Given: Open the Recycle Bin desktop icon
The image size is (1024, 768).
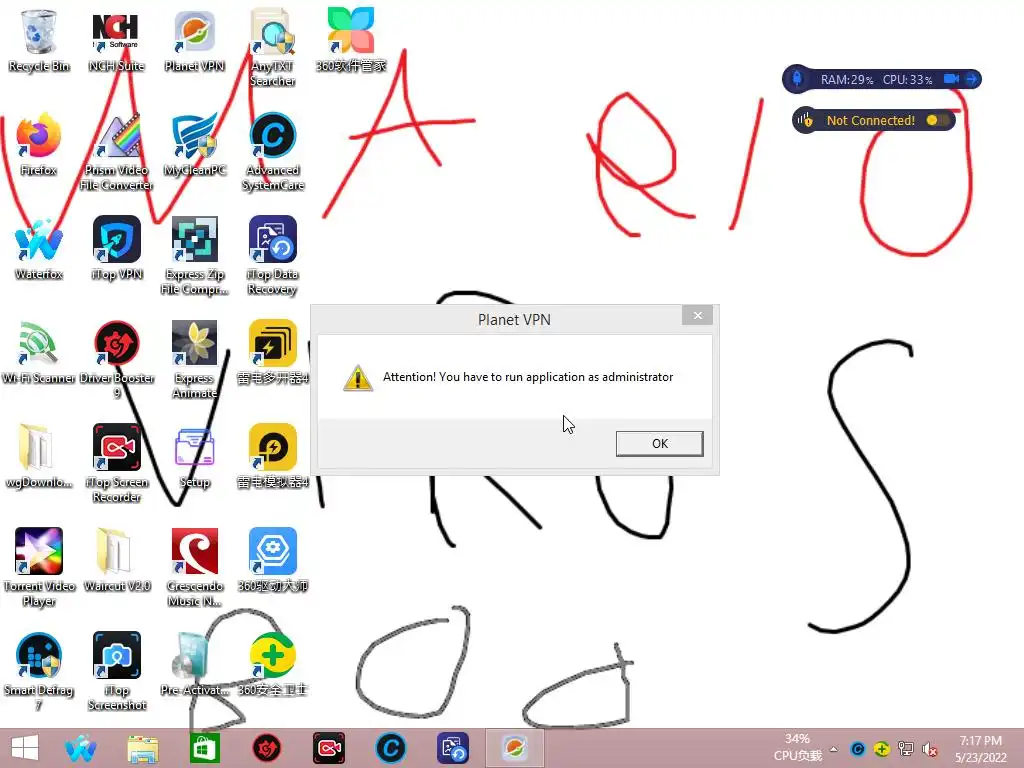Looking at the screenshot, I should tap(39, 40).
